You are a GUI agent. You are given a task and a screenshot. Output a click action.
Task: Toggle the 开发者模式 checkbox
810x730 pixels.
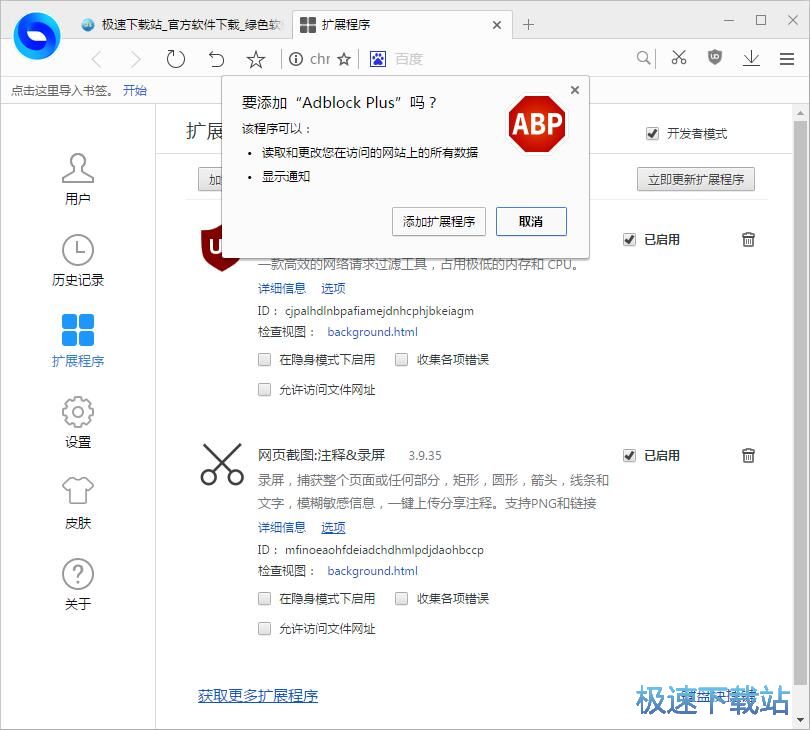tap(653, 134)
